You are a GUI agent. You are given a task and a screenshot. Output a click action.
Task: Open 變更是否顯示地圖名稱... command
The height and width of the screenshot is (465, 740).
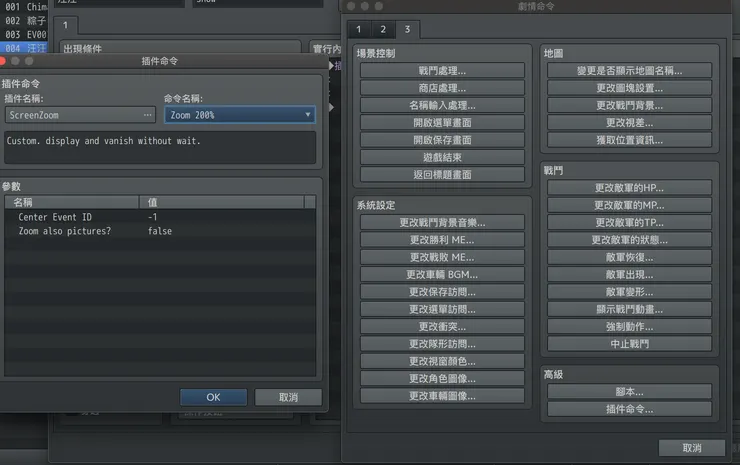[x=630, y=70]
